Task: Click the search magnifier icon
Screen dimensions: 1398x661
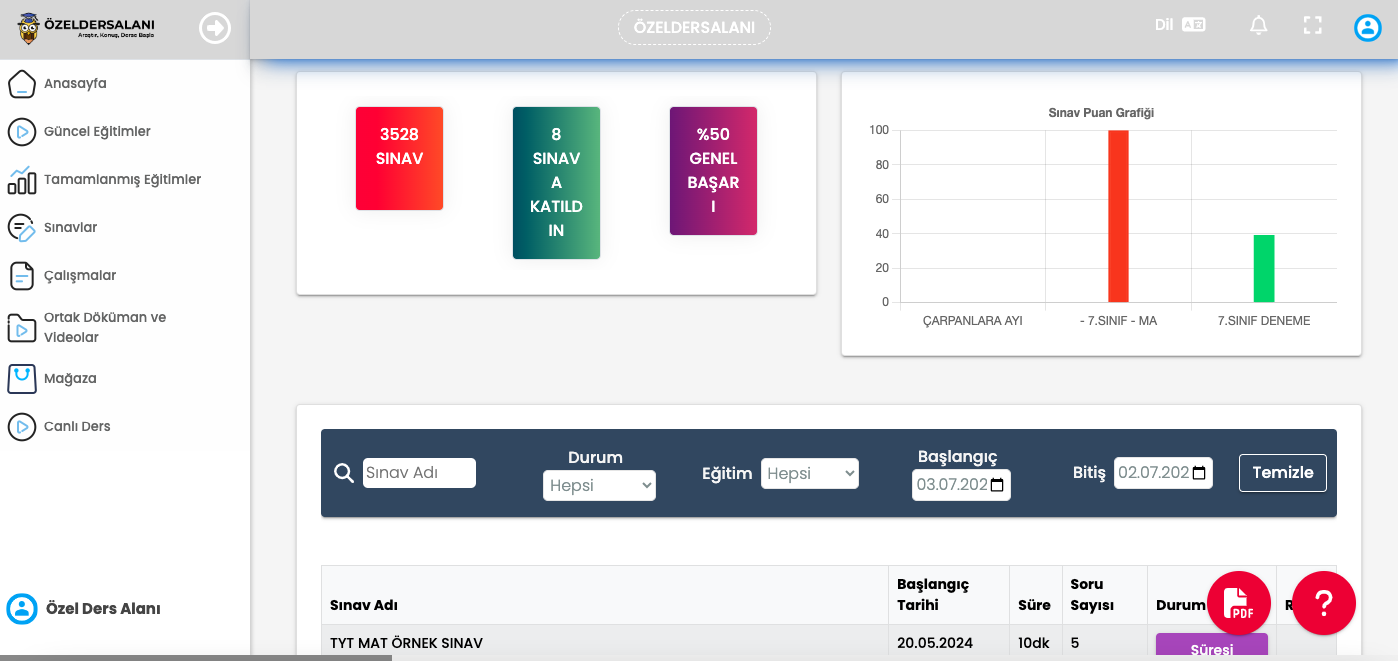Action: pyautogui.click(x=344, y=473)
